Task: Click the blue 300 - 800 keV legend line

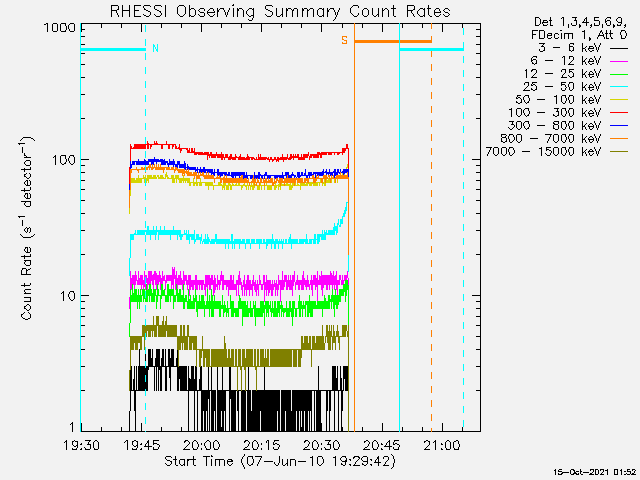Action: [618, 126]
